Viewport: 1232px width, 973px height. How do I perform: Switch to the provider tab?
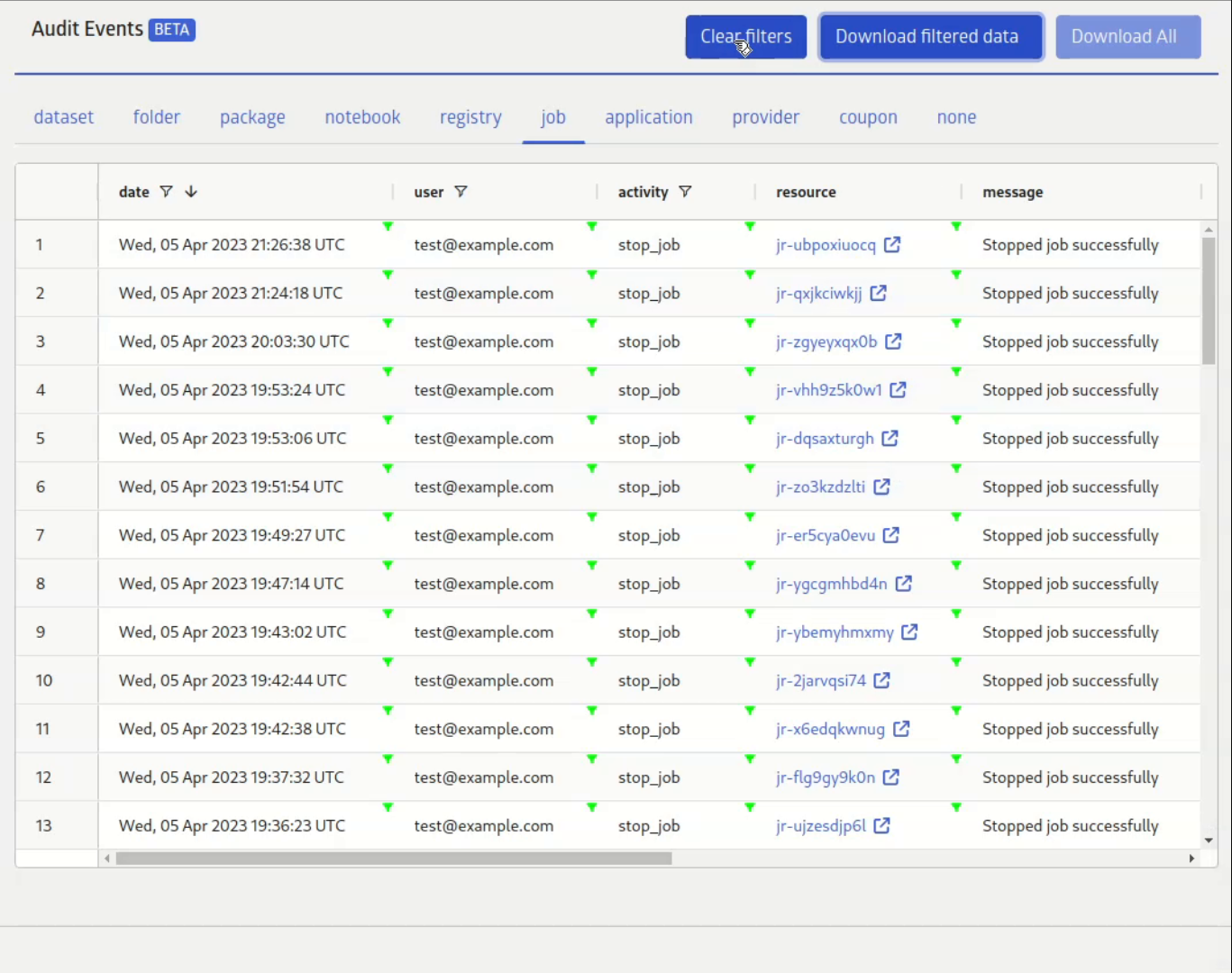coord(766,117)
